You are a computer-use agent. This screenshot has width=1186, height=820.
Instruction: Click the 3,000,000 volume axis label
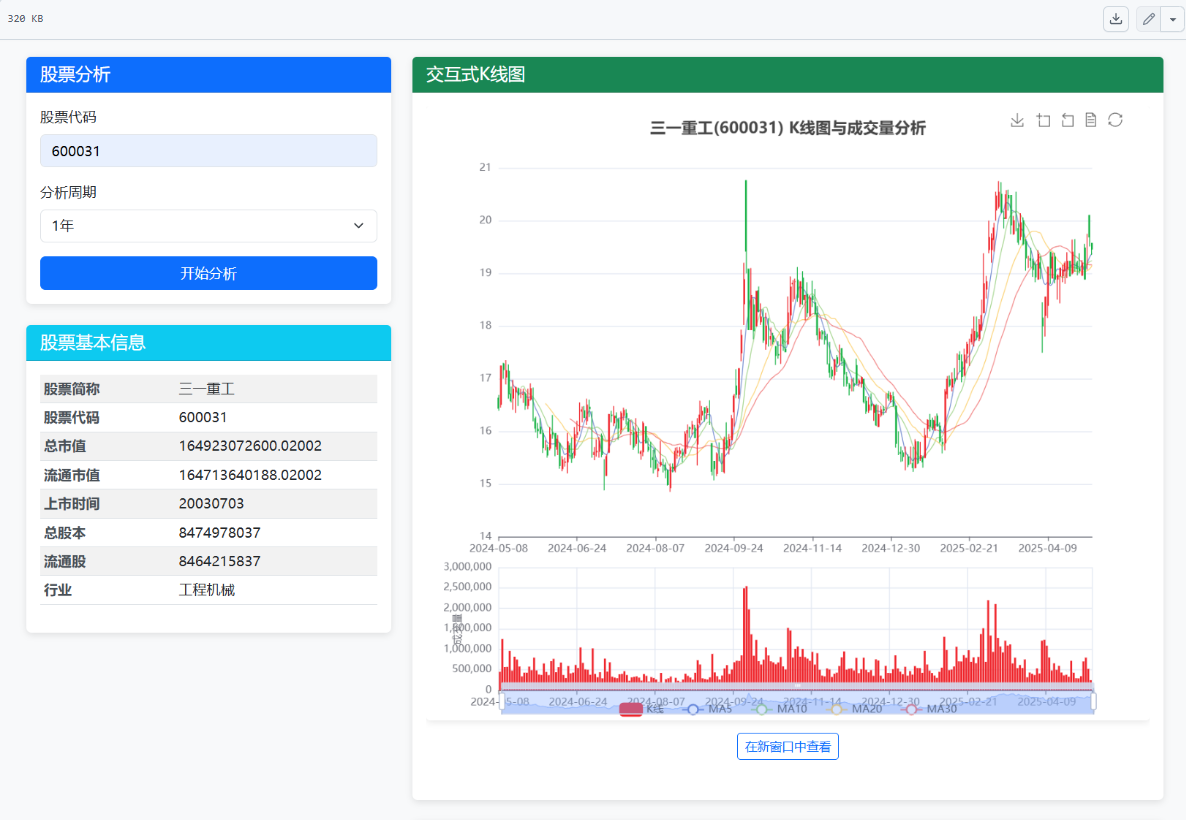467,566
